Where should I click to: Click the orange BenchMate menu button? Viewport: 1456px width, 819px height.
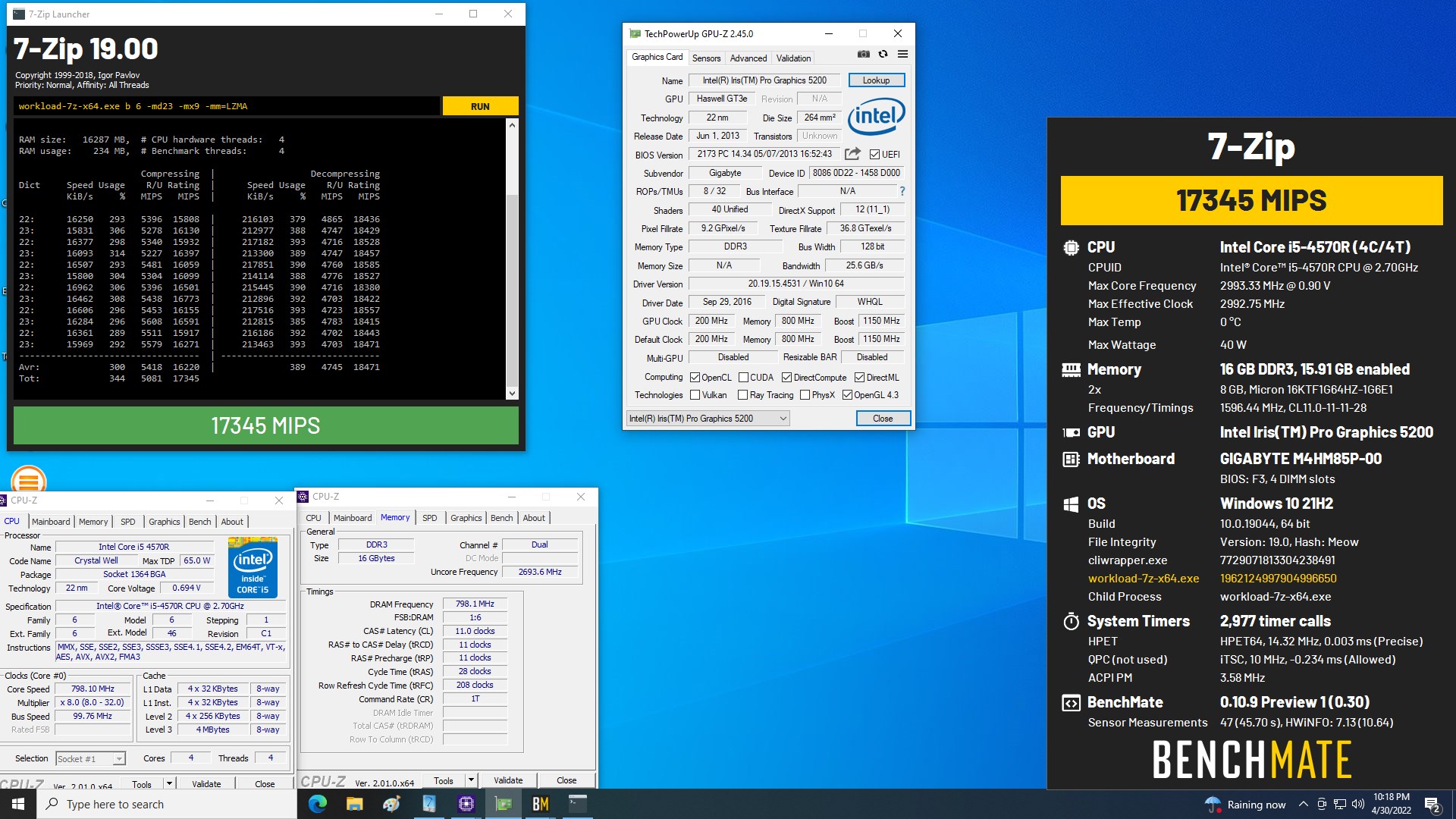pos(29,479)
